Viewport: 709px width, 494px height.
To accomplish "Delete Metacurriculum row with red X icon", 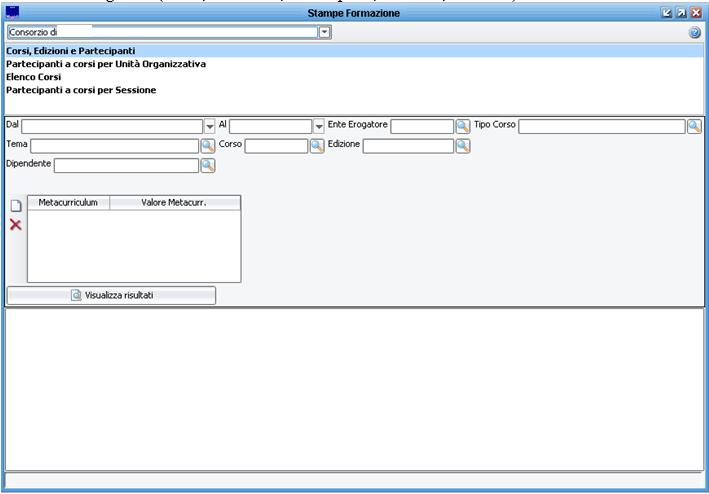I will [15, 225].
